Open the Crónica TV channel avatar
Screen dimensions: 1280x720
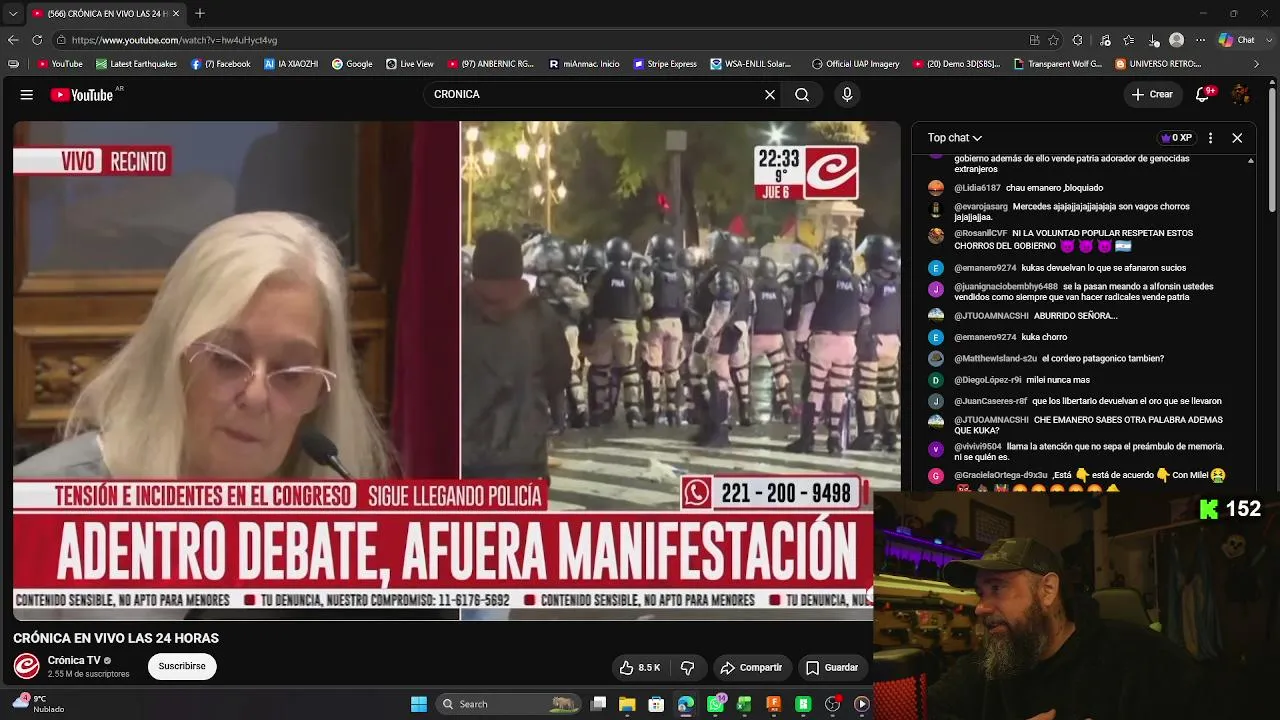26,666
